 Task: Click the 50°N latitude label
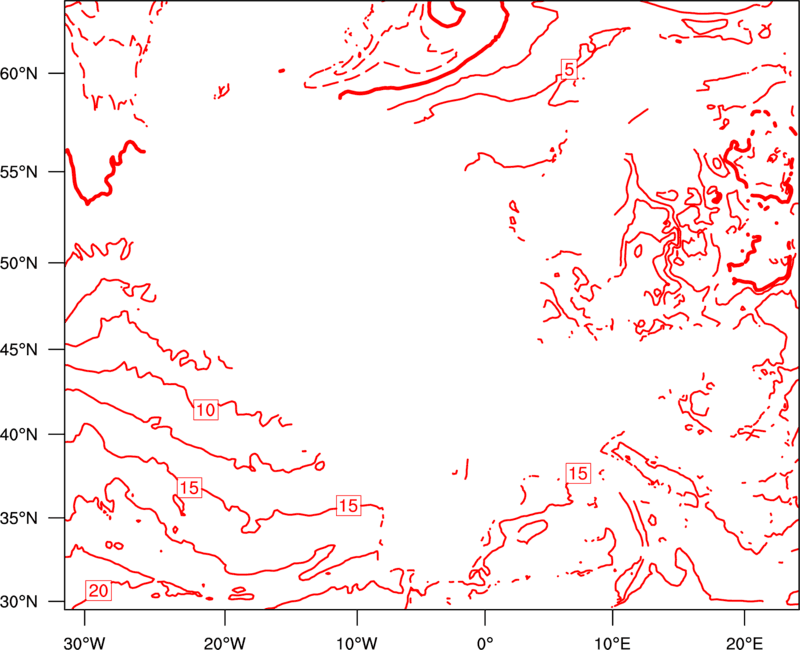(19, 264)
